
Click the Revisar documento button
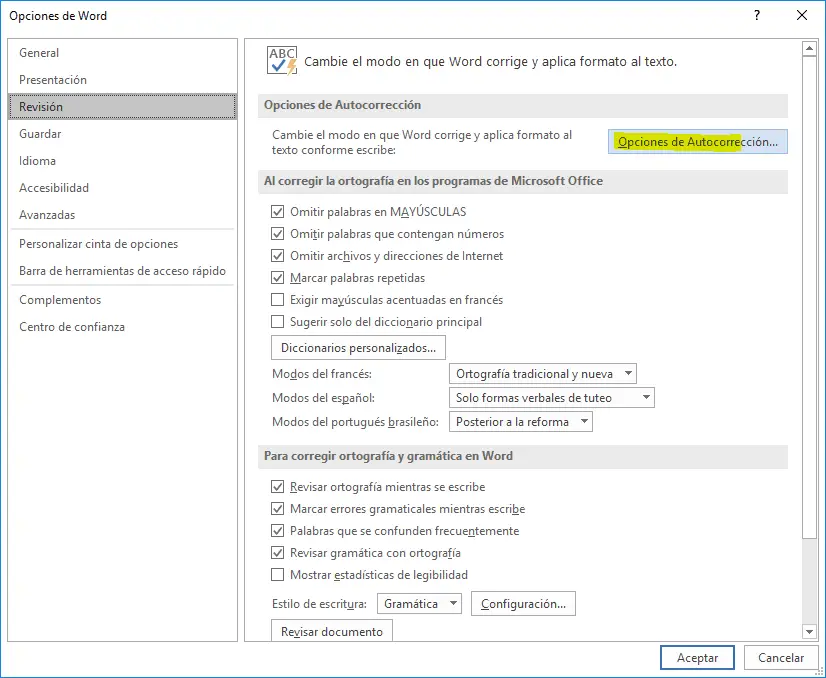(332, 631)
